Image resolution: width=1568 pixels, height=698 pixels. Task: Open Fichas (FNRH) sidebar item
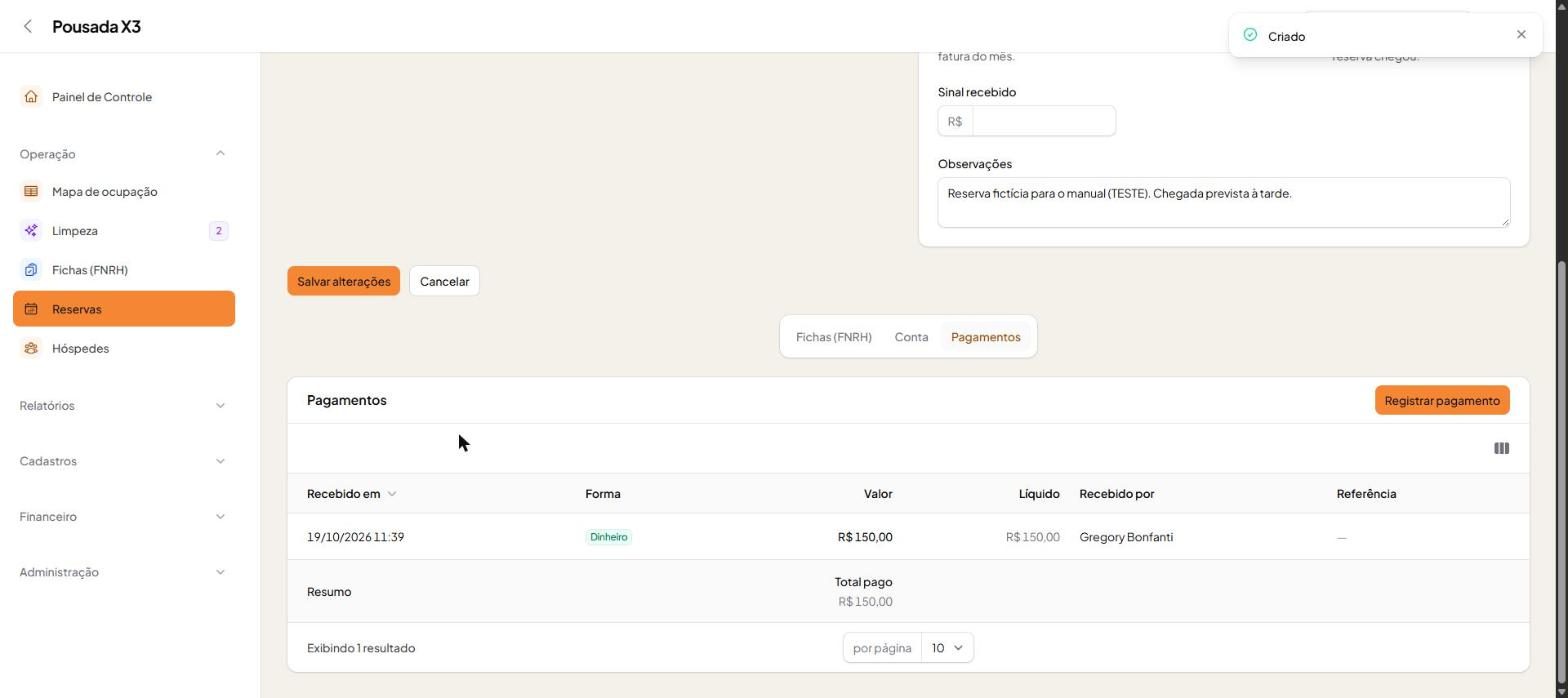point(124,270)
